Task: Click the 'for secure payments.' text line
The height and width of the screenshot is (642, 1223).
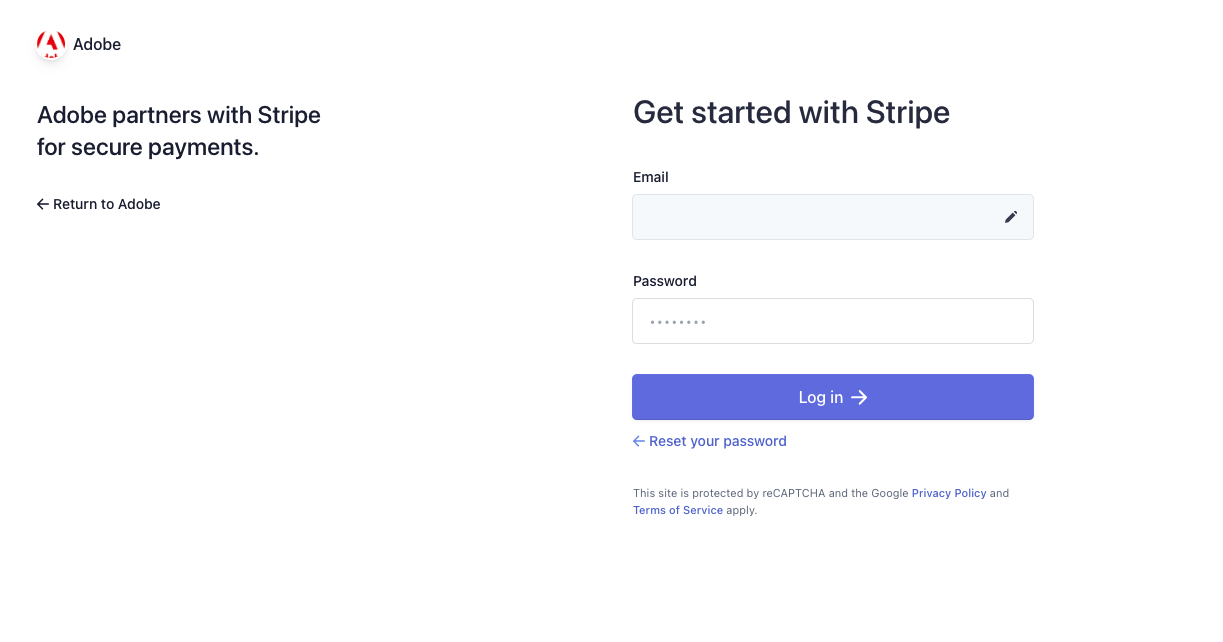Action: (148, 148)
